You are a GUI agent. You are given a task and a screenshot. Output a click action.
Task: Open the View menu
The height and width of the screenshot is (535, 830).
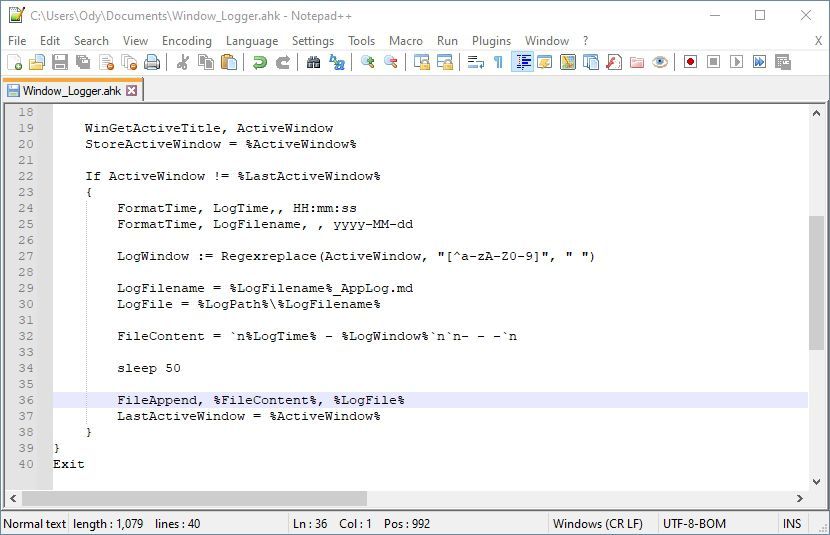(135, 41)
